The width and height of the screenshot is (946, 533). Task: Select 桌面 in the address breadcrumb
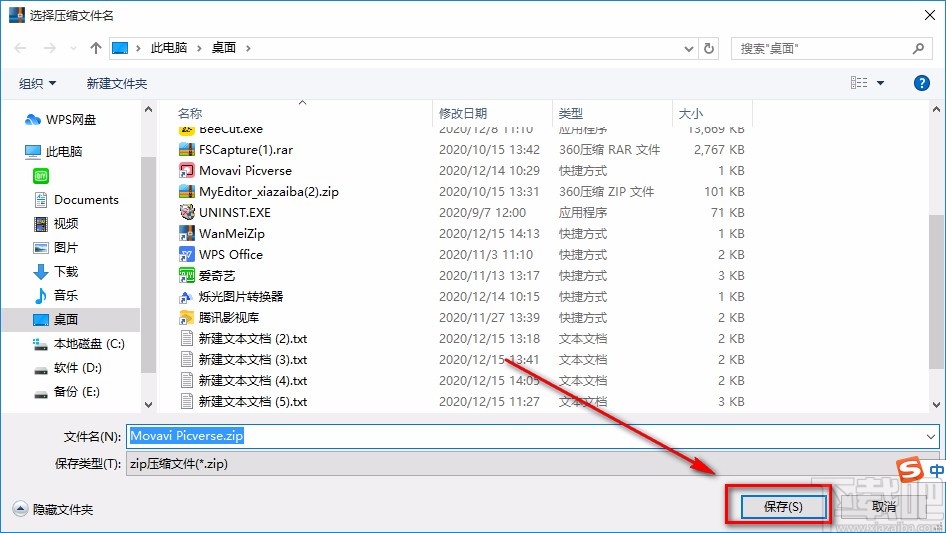tap(223, 48)
